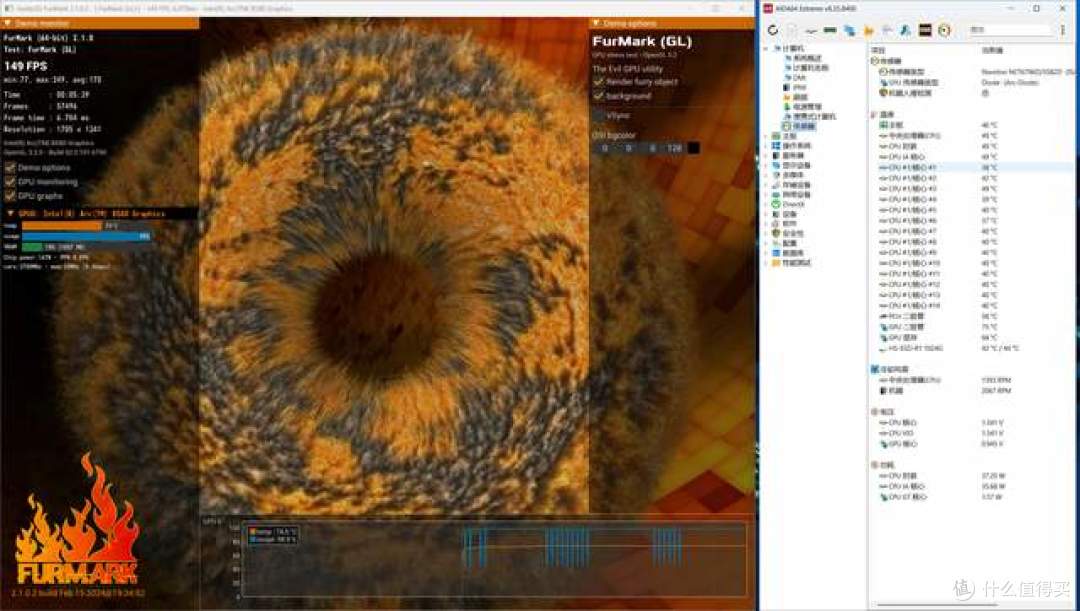Expand the 性能测试 tree node arrow

766,263
